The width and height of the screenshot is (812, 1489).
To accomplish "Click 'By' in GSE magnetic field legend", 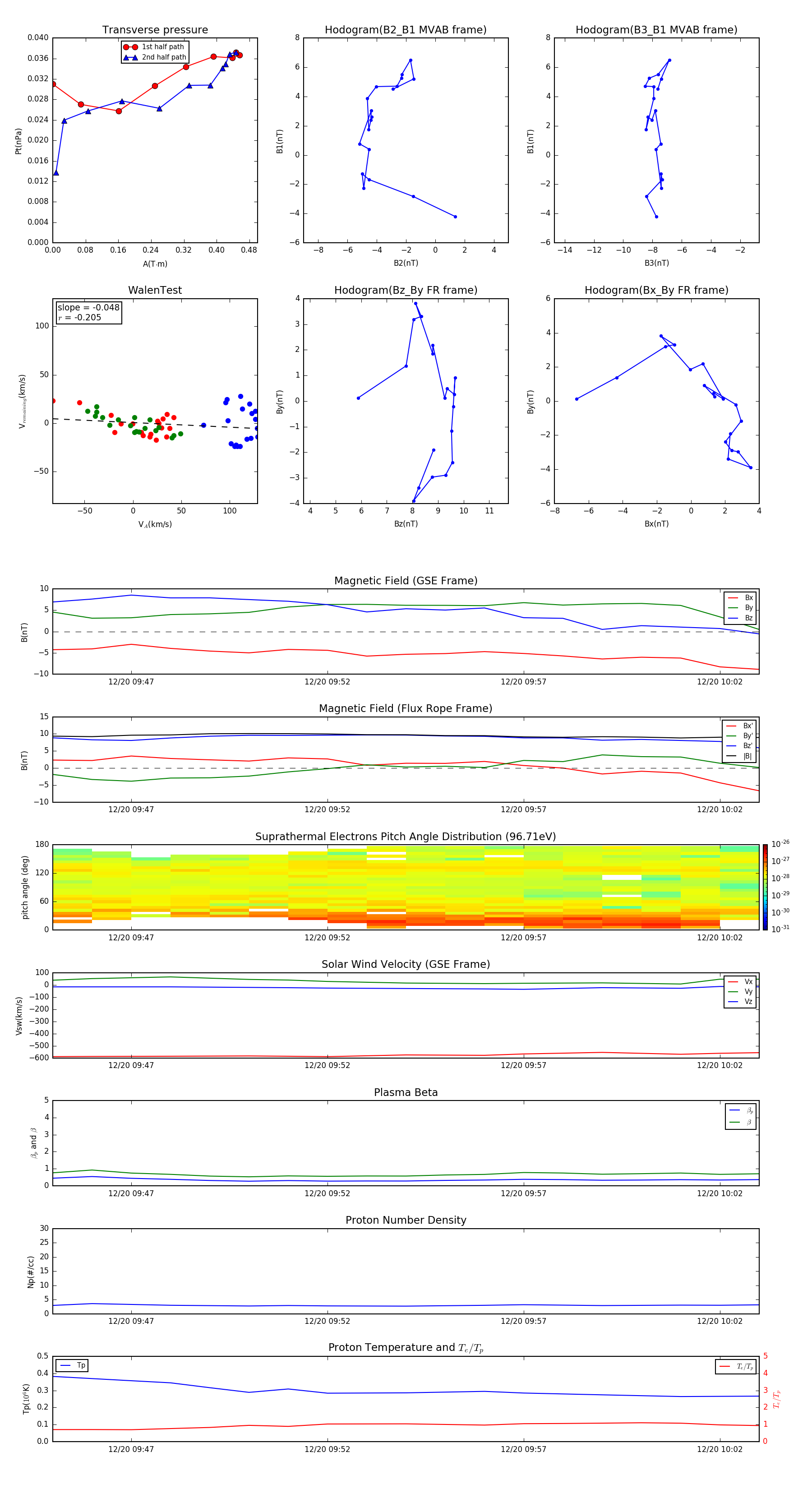I will [741, 608].
